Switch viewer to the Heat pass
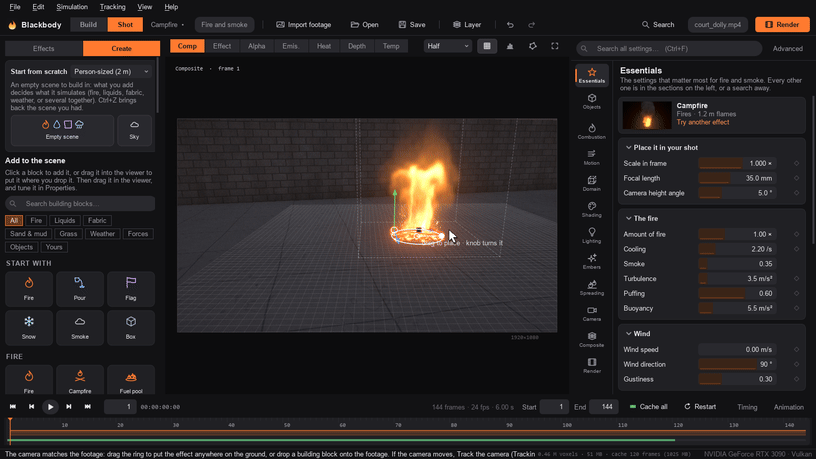The image size is (816, 459). coord(324,46)
